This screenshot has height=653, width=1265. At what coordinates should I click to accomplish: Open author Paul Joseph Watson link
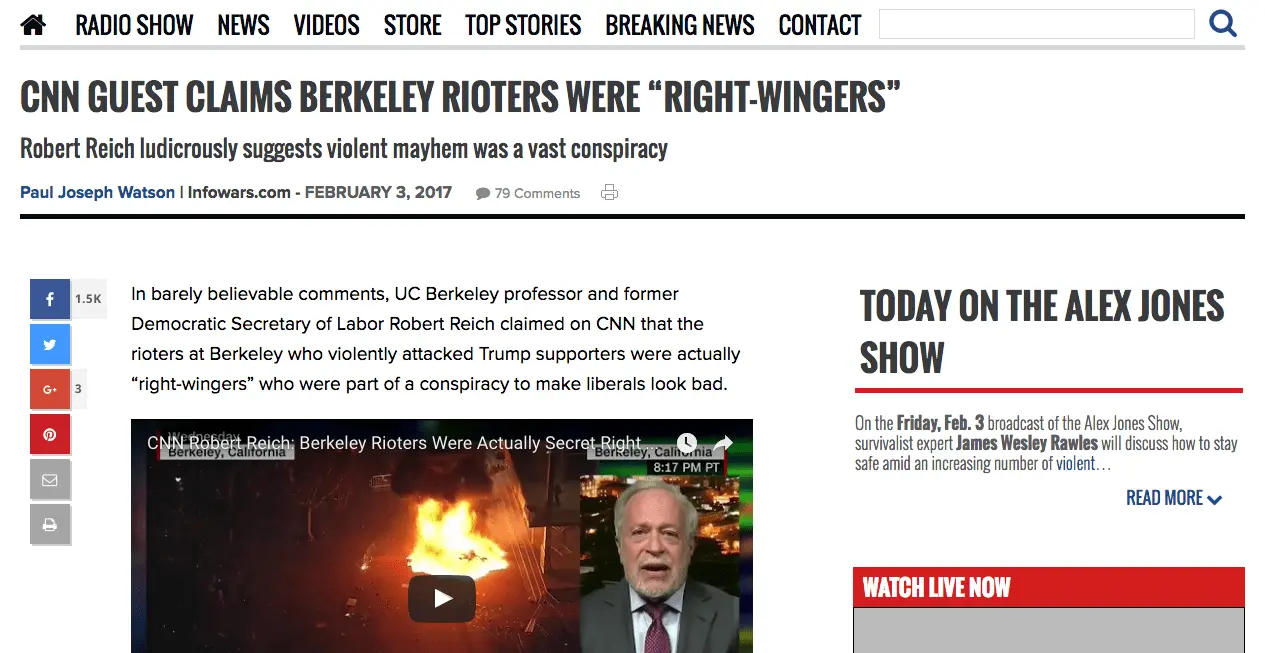(x=97, y=192)
